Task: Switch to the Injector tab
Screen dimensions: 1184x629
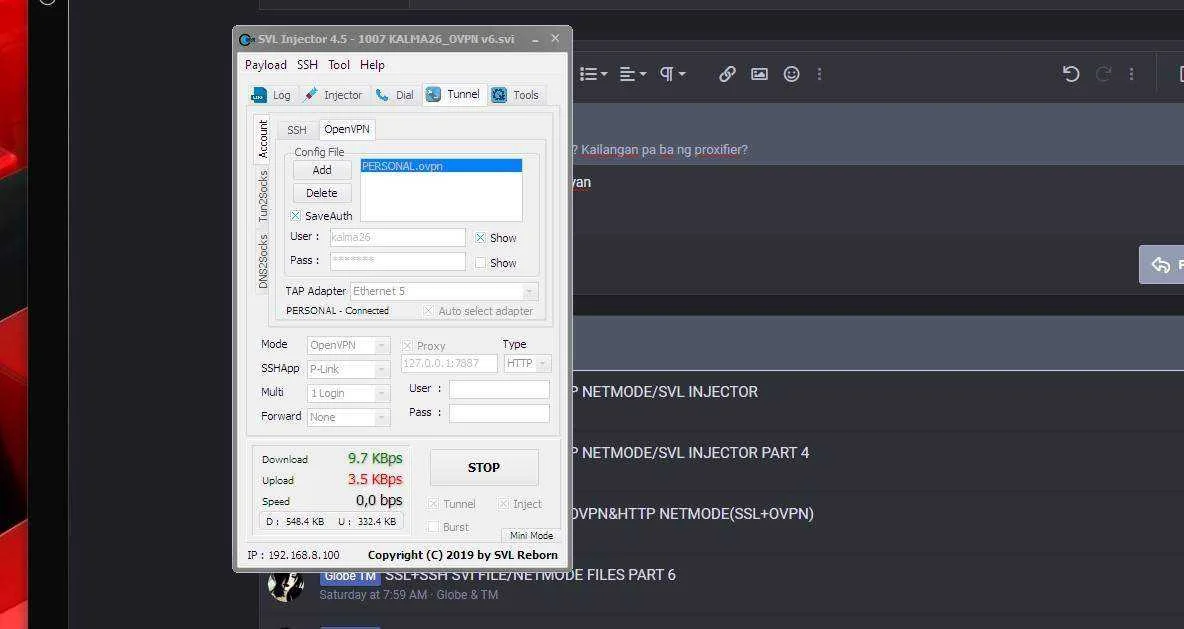Action: 333,95
